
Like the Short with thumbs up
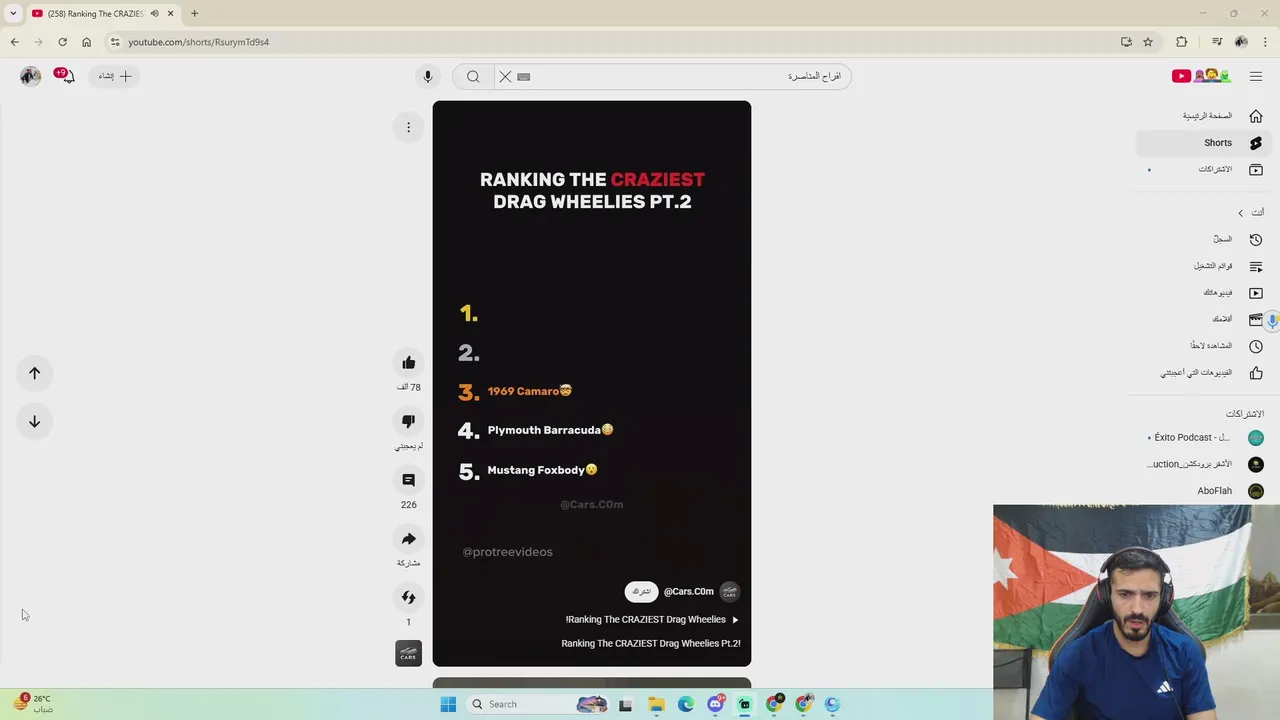[408, 363]
